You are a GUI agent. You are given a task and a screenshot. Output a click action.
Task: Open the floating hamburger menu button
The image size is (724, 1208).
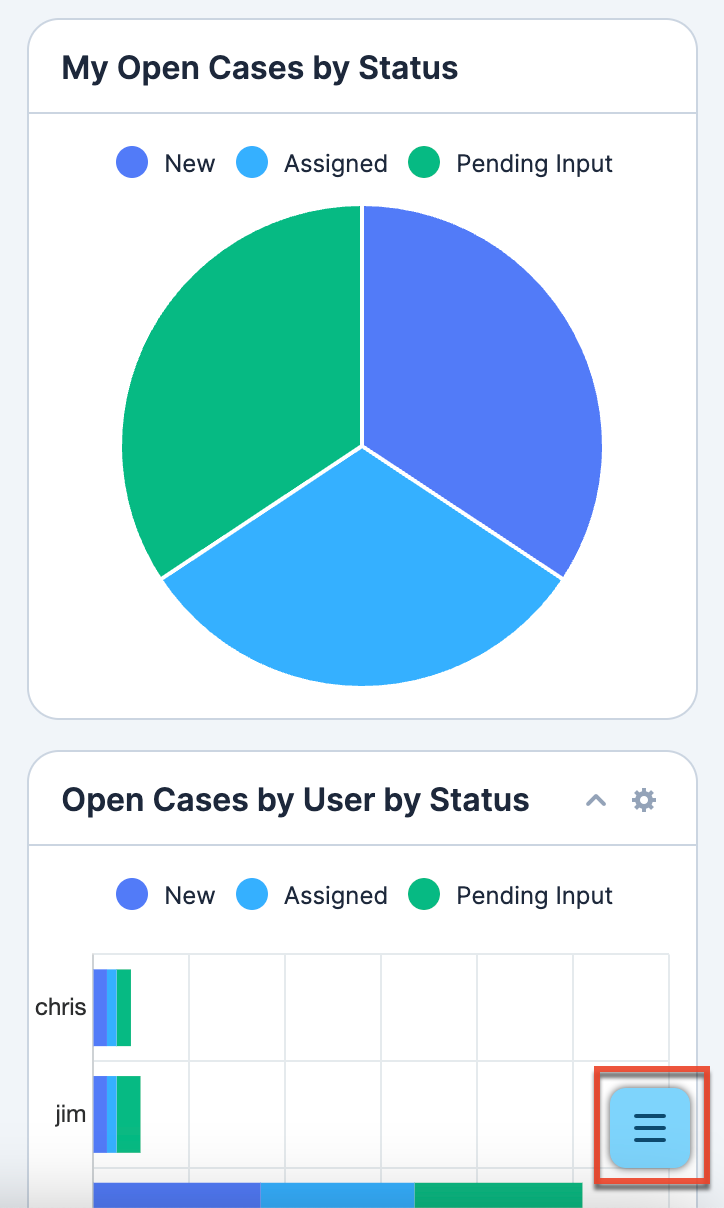(x=650, y=1127)
